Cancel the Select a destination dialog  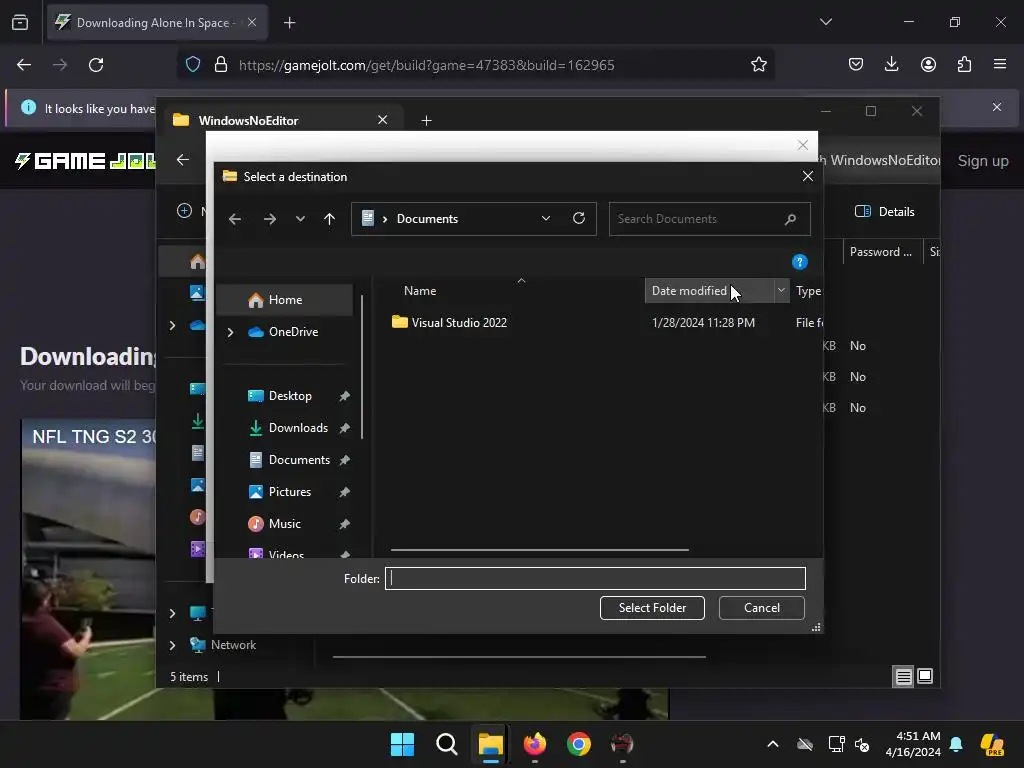coord(761,608)
